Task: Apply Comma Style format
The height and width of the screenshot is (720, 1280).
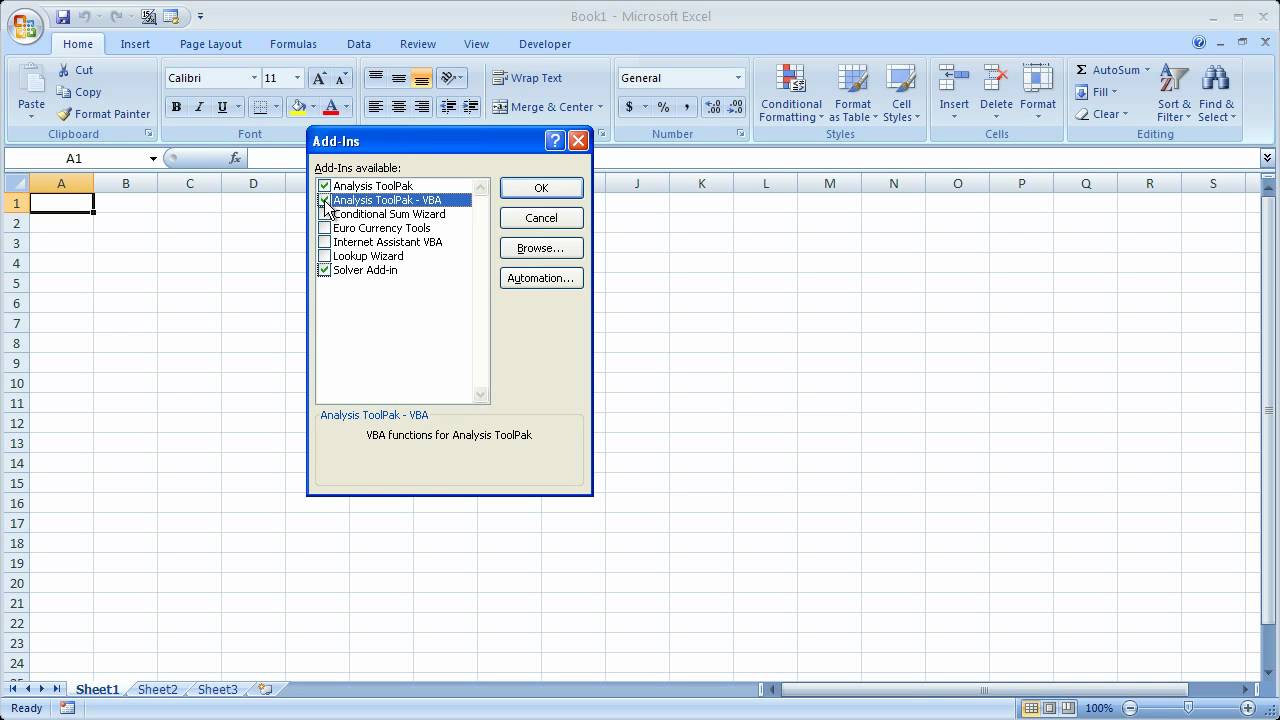Action: [x=686, y=107]
